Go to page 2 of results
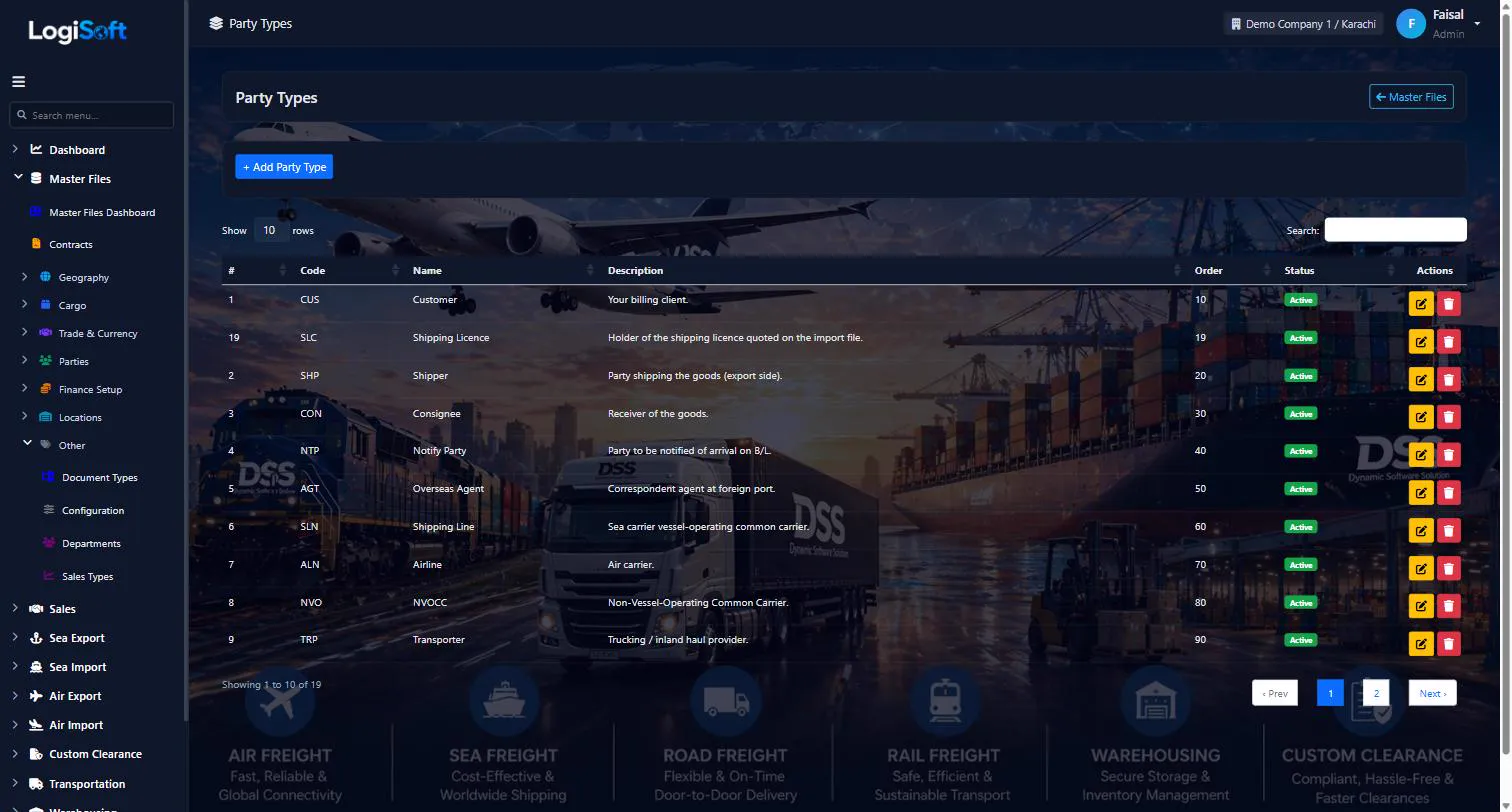Viewport: 1512px width, 812px height. [x=1376, y=693]
